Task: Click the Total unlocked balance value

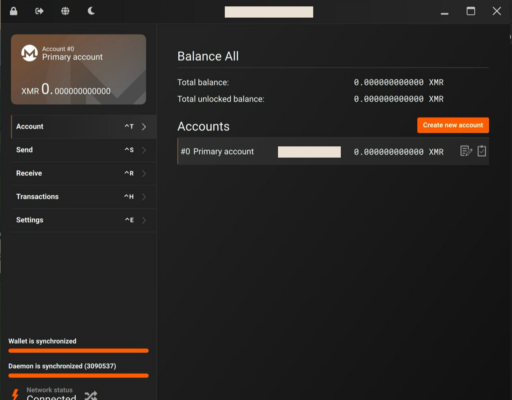Action: coord(399,99)
